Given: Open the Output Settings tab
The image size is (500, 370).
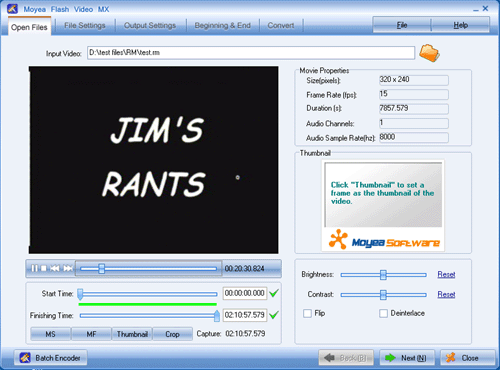Looking at the screenshot, I should pyautogui.click(x=150, y=26).
